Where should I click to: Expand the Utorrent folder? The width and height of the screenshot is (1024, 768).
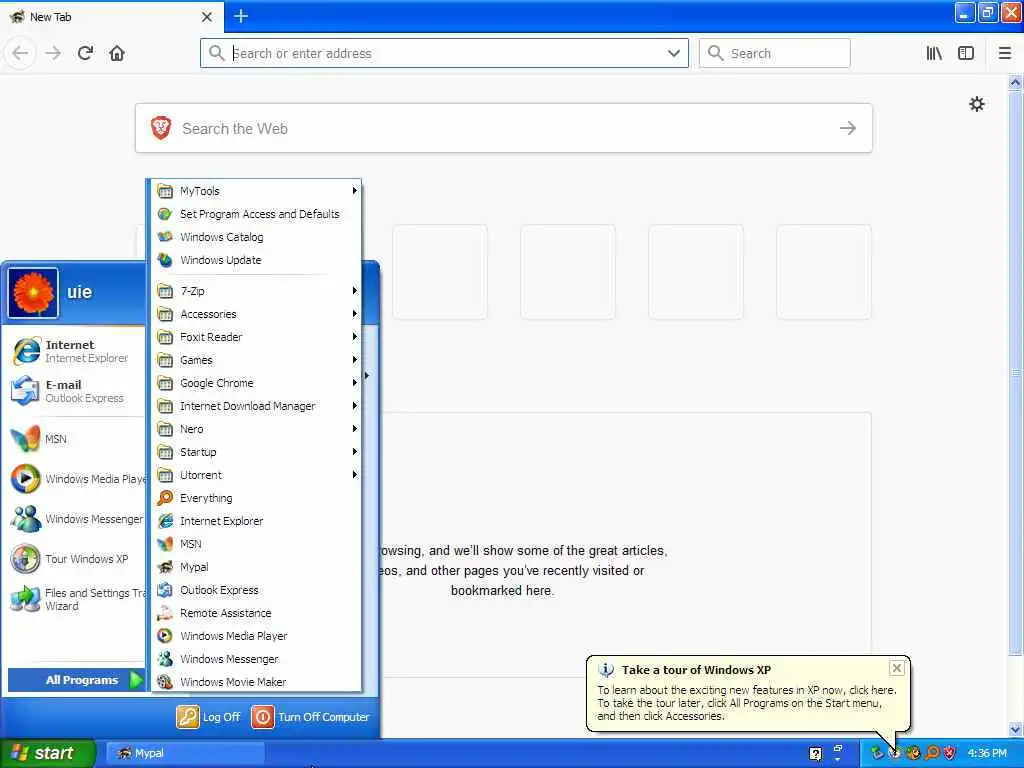(257, 475)
